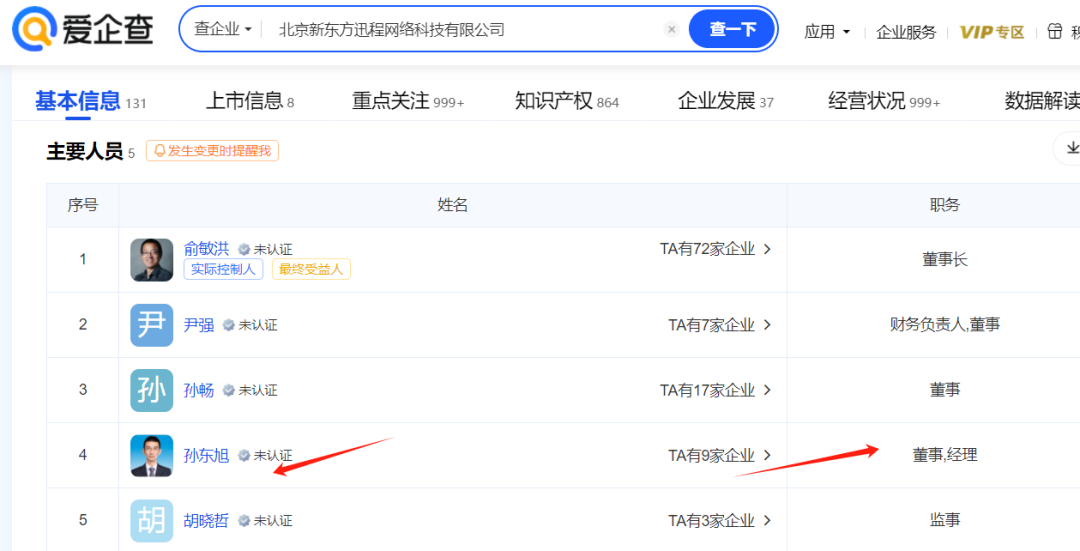Switch to the 基本信息 tab
1080x551 pixels.
(90, 101)
